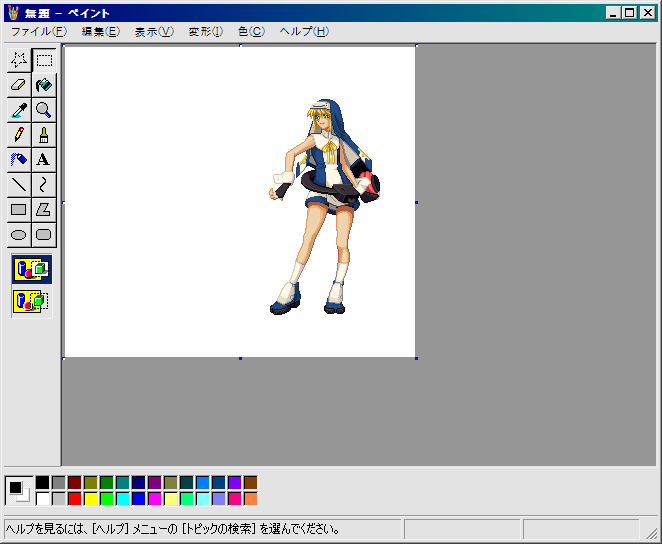This screenshot has height=544, width=662.
Task: Select the Text tool
Action: click(44, 160)
